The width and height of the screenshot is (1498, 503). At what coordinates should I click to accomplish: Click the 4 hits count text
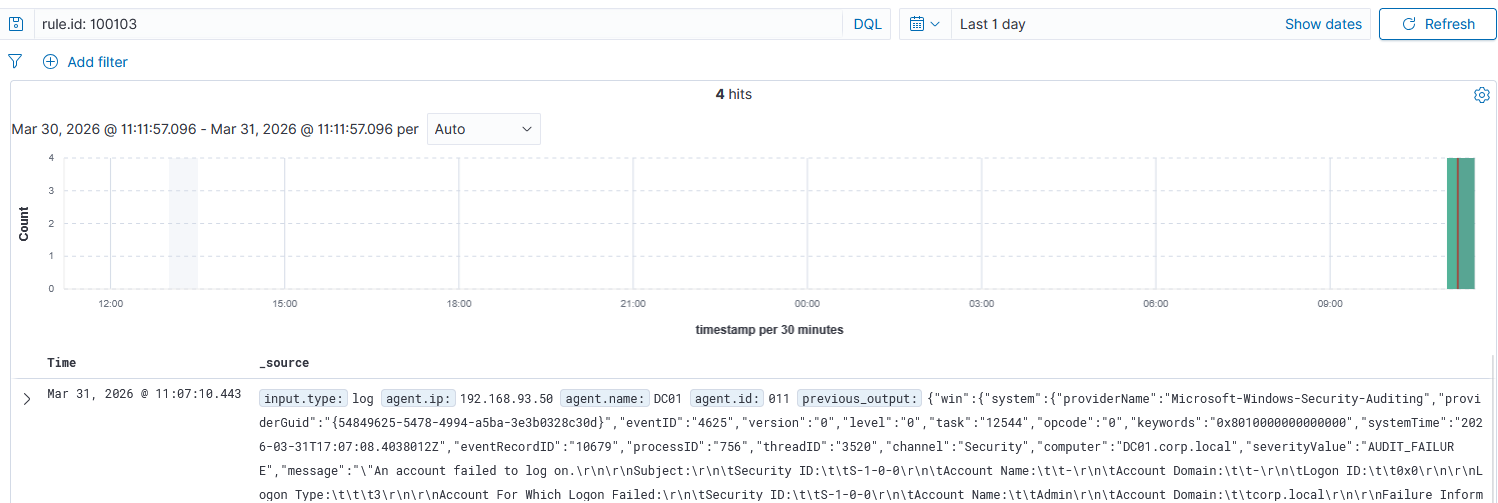734,94
